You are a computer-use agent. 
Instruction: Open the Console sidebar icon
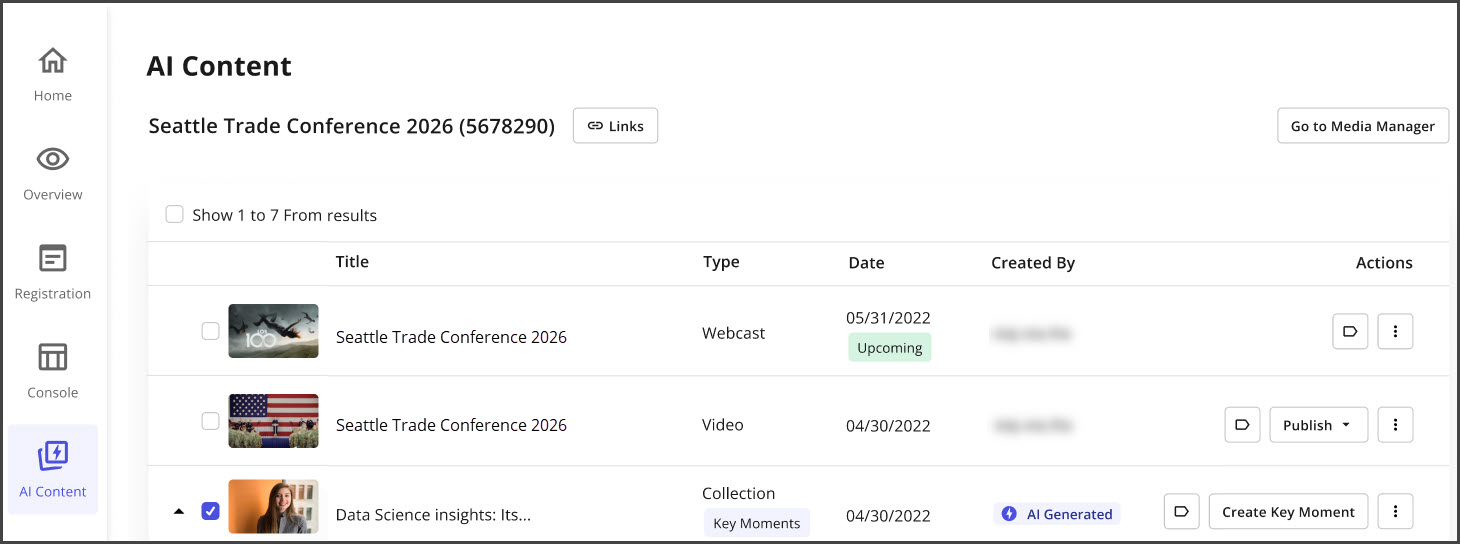pos(52,357)
